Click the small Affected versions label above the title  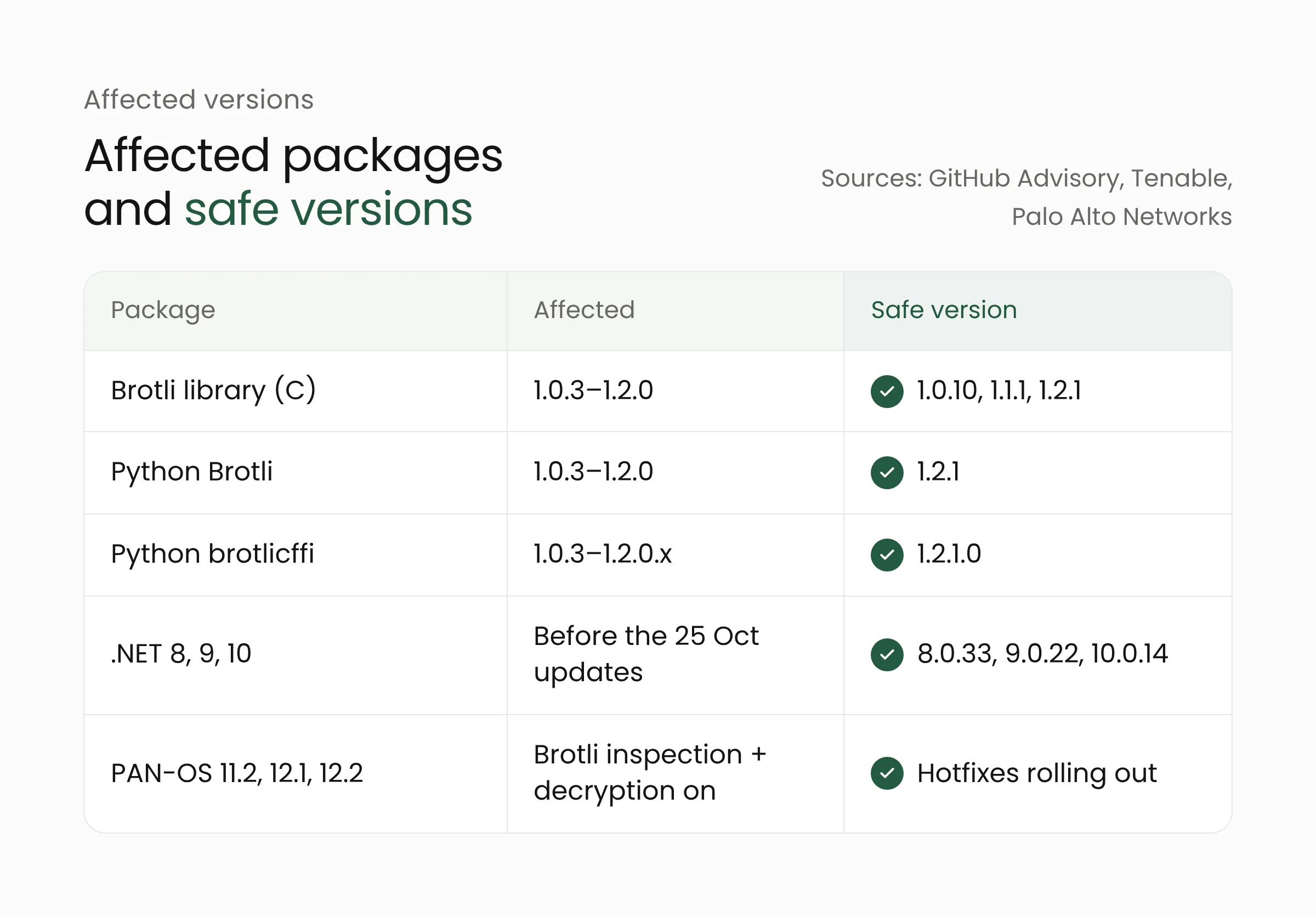199,100
